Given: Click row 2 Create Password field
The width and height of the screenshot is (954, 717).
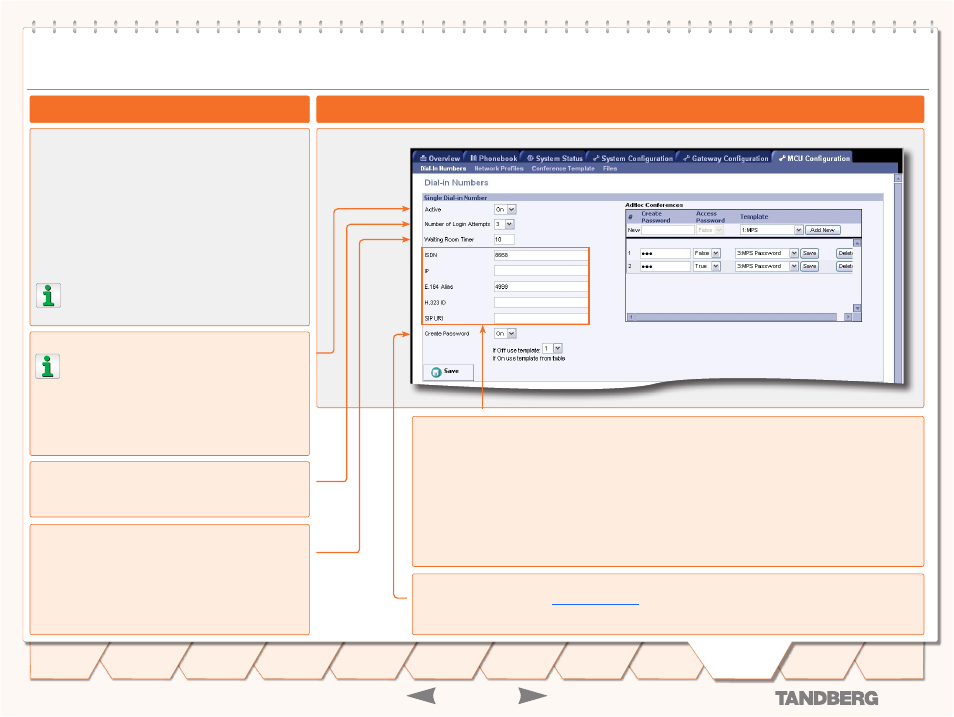Looking at the screenshot, I should tap(665, 267).
